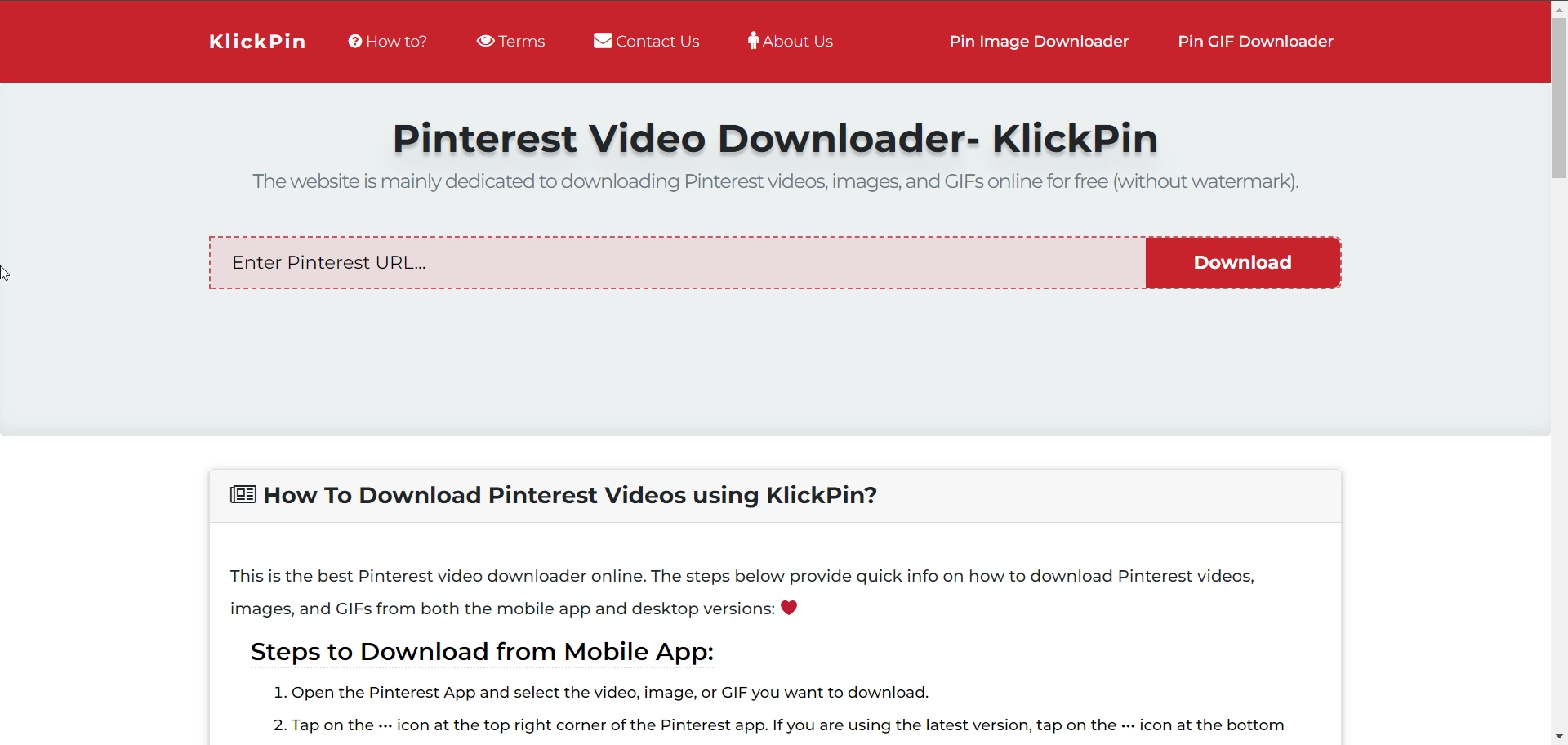The image size is (1568, 745).
Task: Click the envelope icon beside Contact Us
Action: coord(602,40)
